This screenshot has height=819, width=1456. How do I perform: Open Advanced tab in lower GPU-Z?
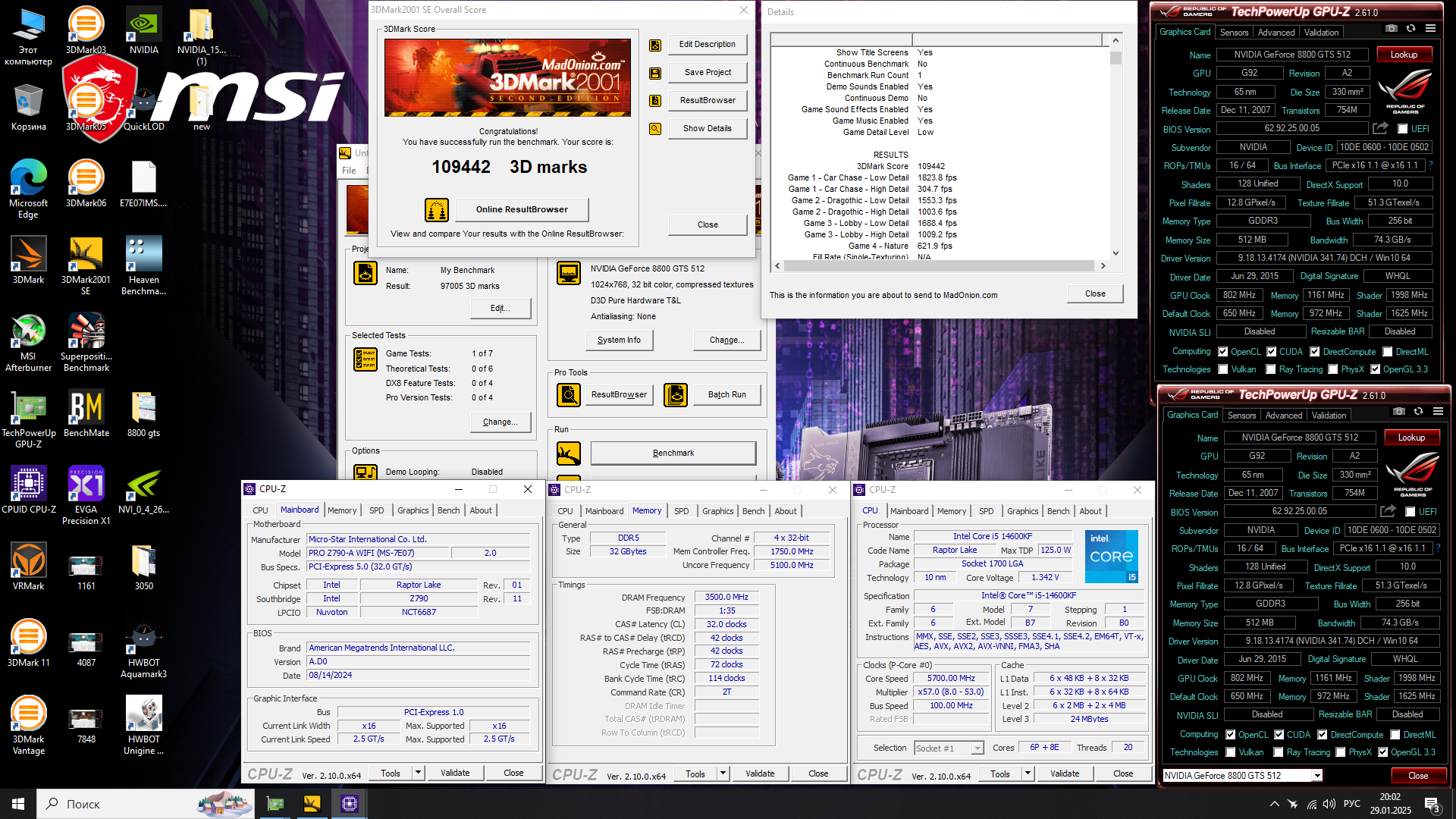1284,416
